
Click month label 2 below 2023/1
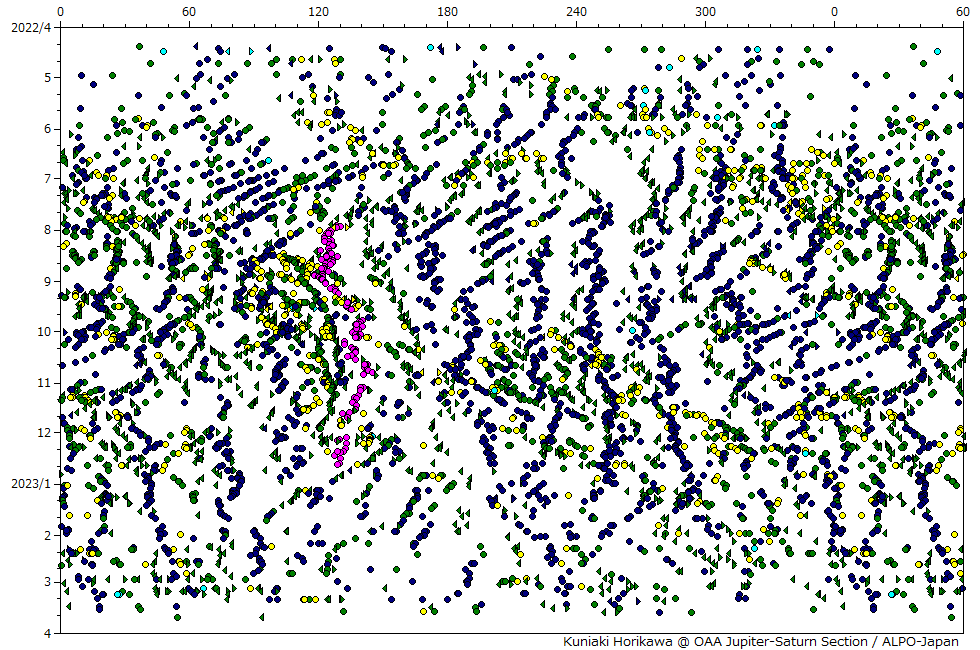point(48,535)
